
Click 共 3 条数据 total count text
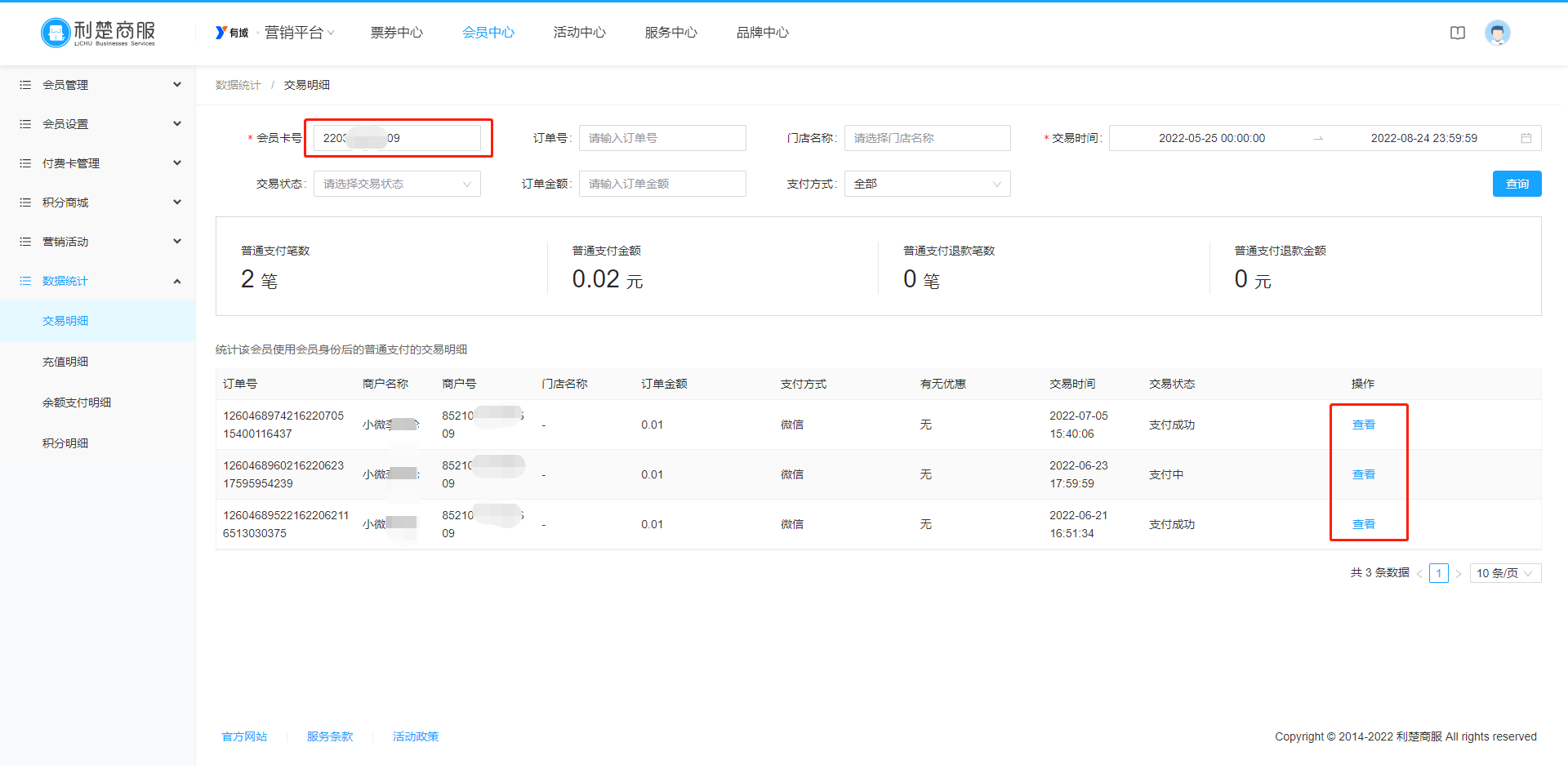pos(1380,573)
